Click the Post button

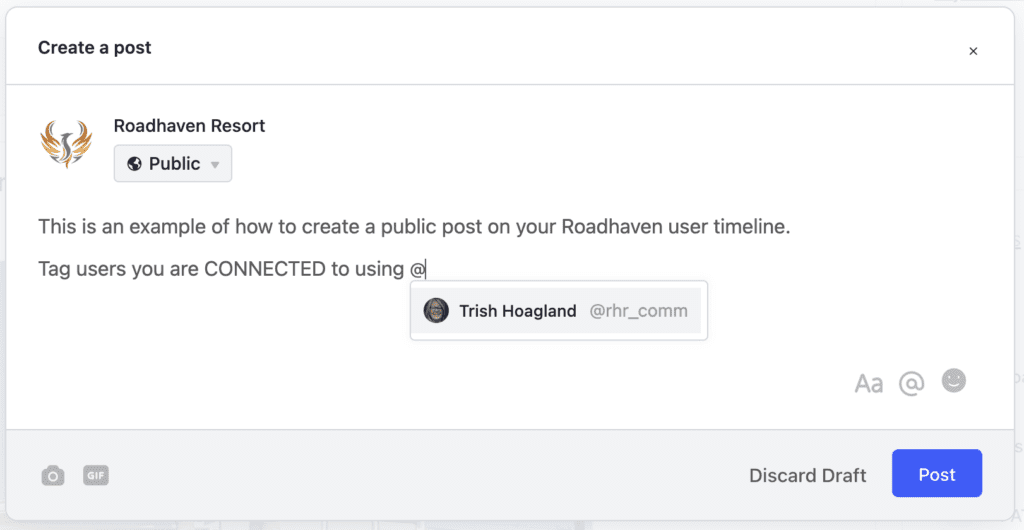[x=936, y=473]
